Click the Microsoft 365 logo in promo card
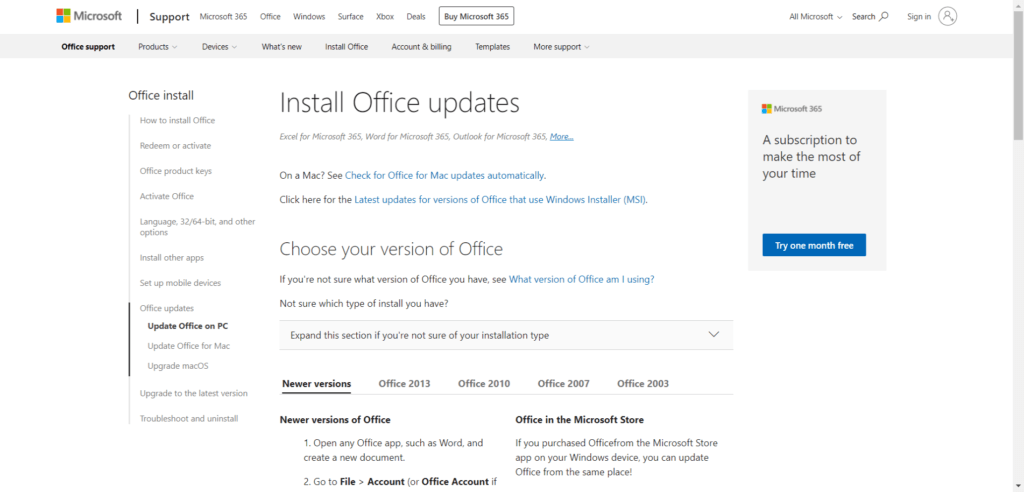The width and height of the screenshot is (1024, 492). click(791, 108)
